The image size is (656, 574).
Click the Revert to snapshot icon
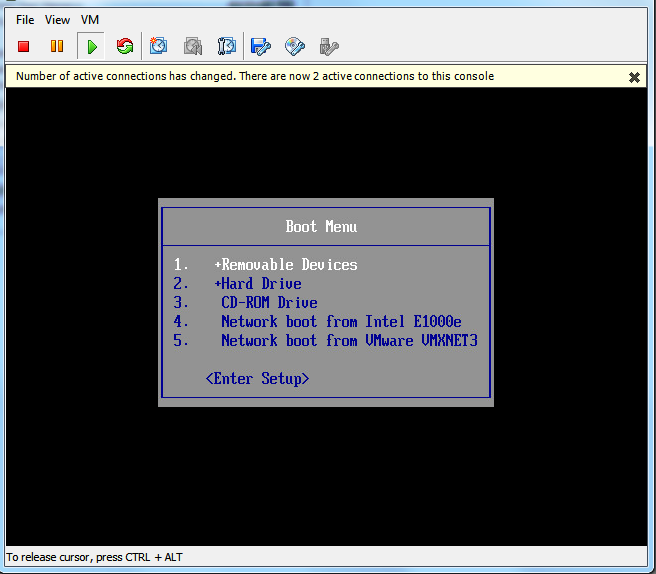pyautogui.click(x=193, y=46)
